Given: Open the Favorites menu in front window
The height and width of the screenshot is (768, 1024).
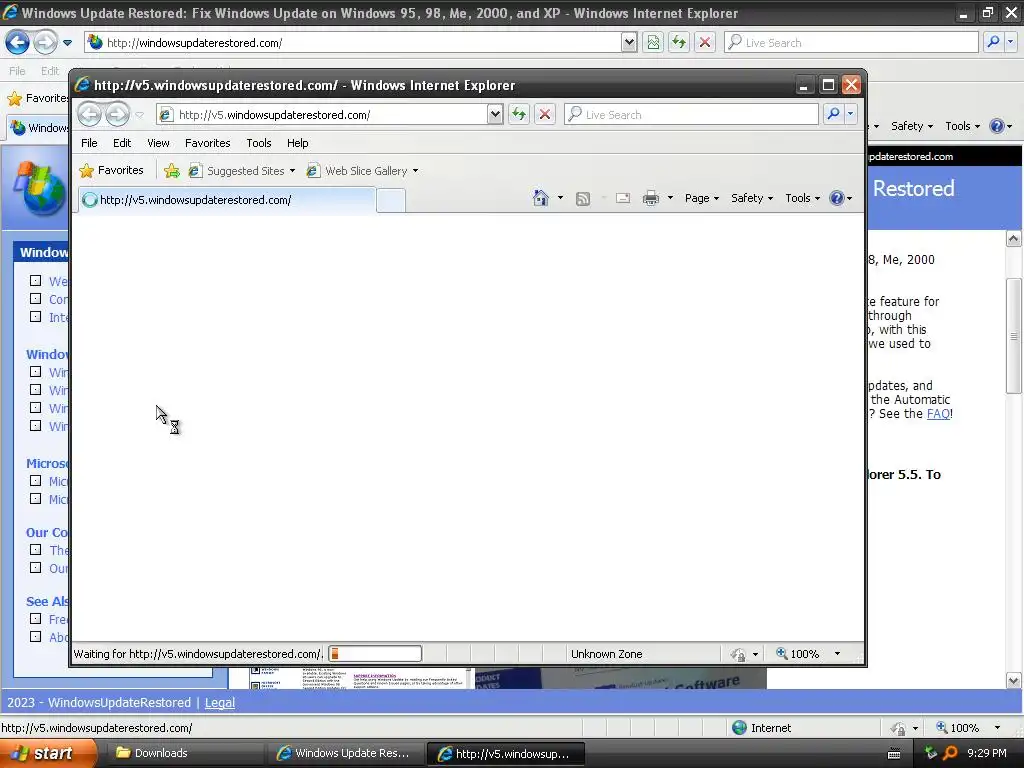Looking at the screenshot, I should 208,143.
